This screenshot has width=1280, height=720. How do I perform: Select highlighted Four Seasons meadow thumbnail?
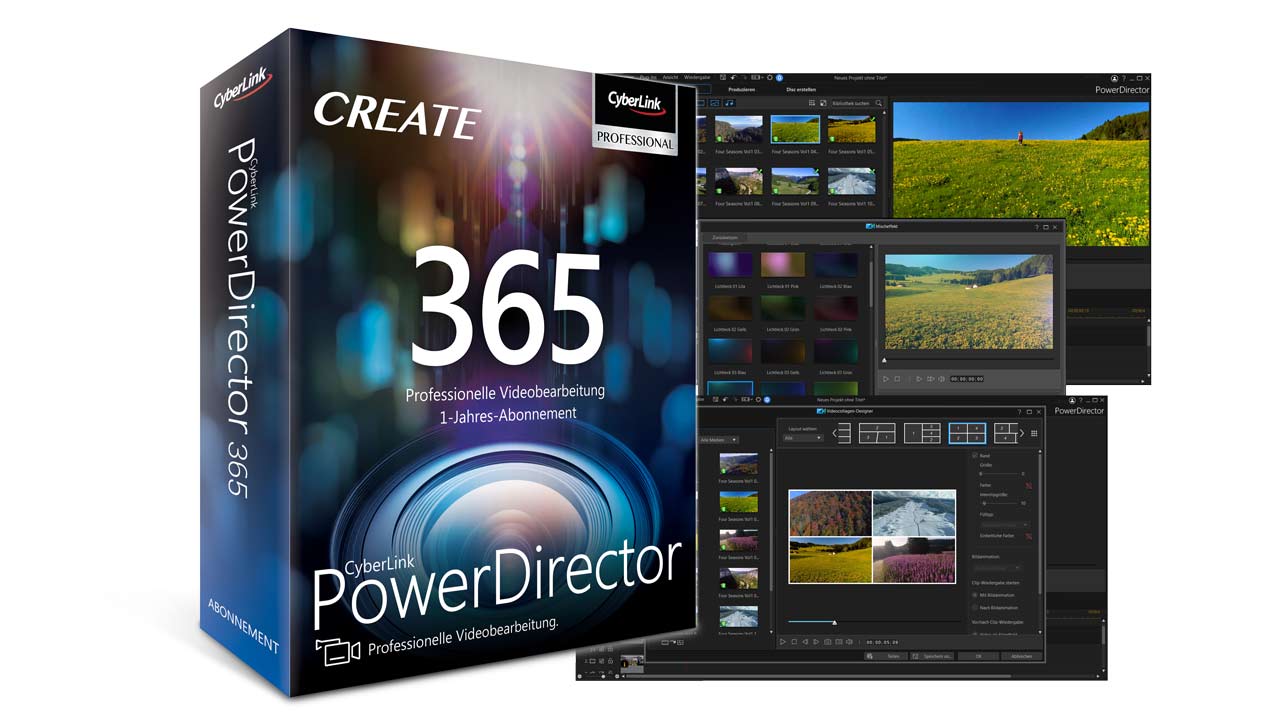(796, 130)
